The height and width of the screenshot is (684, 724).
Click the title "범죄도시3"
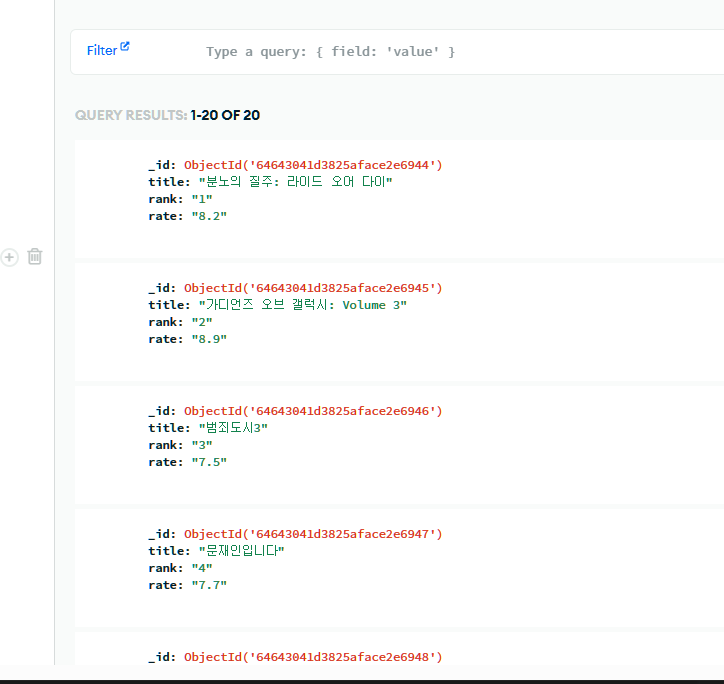pyautogui.click(x=233, y=428)
